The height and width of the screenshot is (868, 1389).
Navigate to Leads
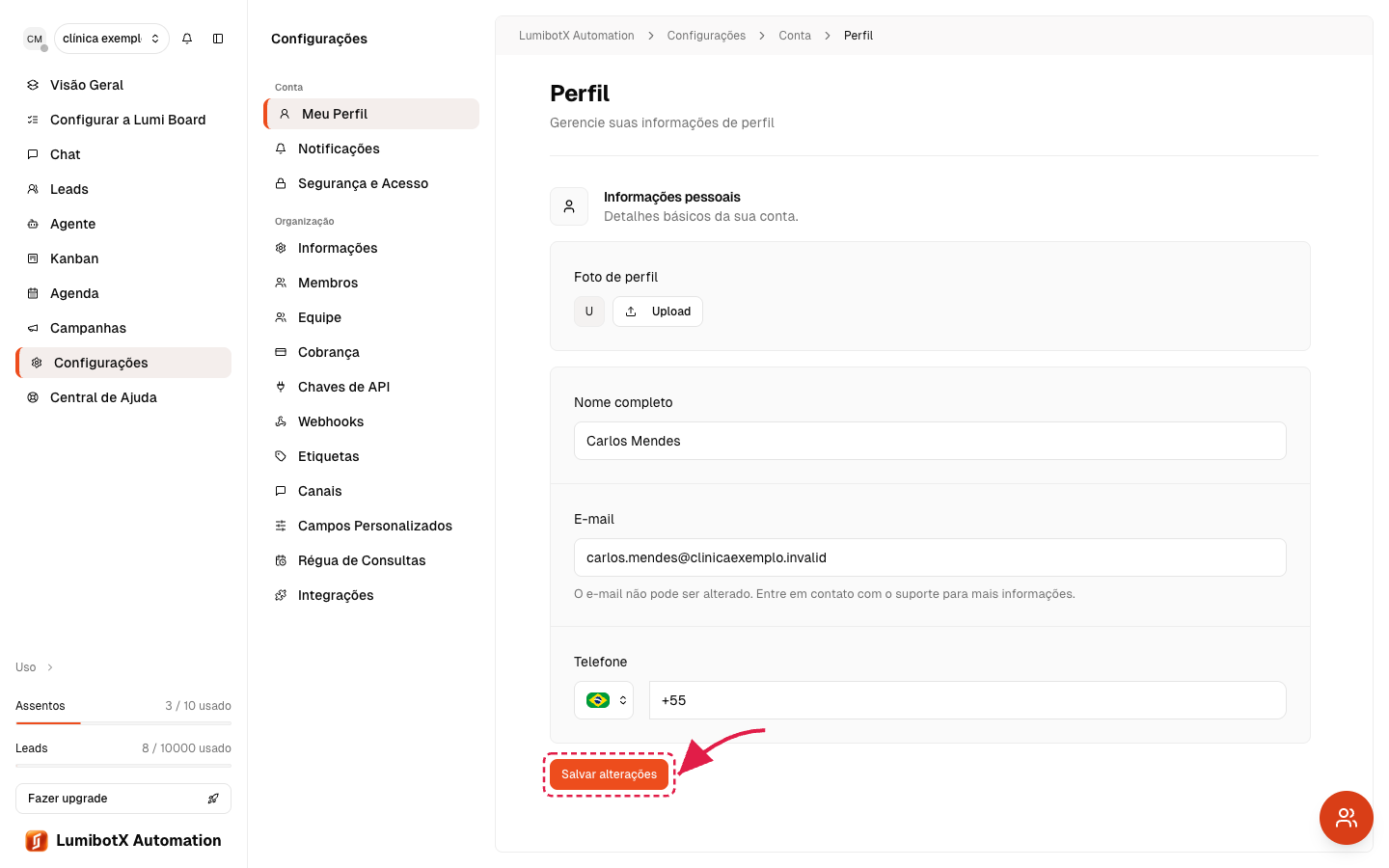[x=123, y=189]
